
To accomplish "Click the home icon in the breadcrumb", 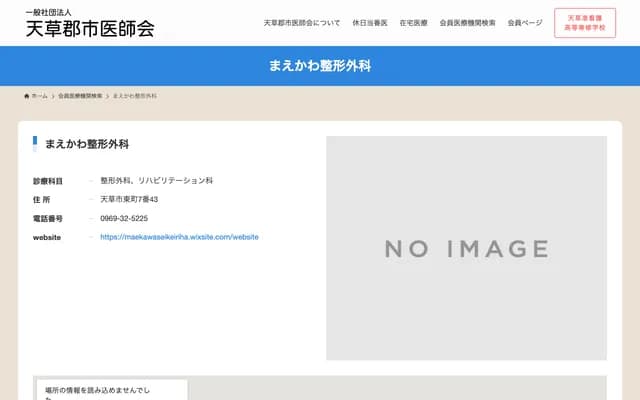I will [x=27, y=96].
